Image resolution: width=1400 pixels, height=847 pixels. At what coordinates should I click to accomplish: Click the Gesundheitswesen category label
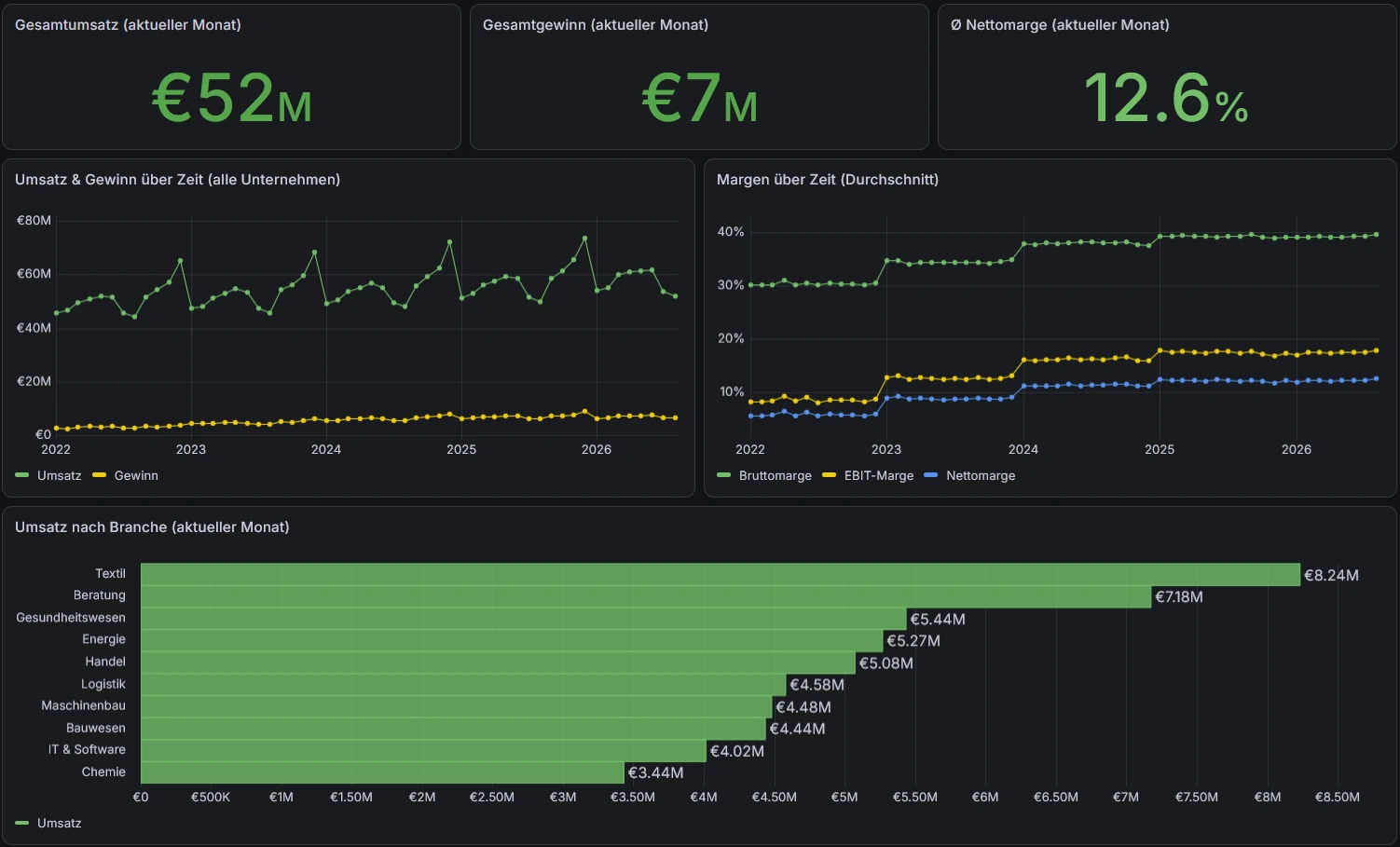tap(71, 618)
